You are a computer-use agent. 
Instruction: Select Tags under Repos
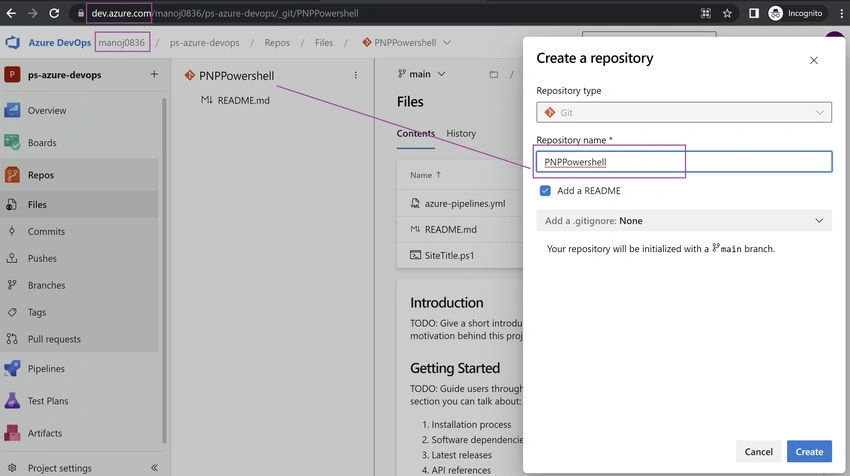(37, 312)
